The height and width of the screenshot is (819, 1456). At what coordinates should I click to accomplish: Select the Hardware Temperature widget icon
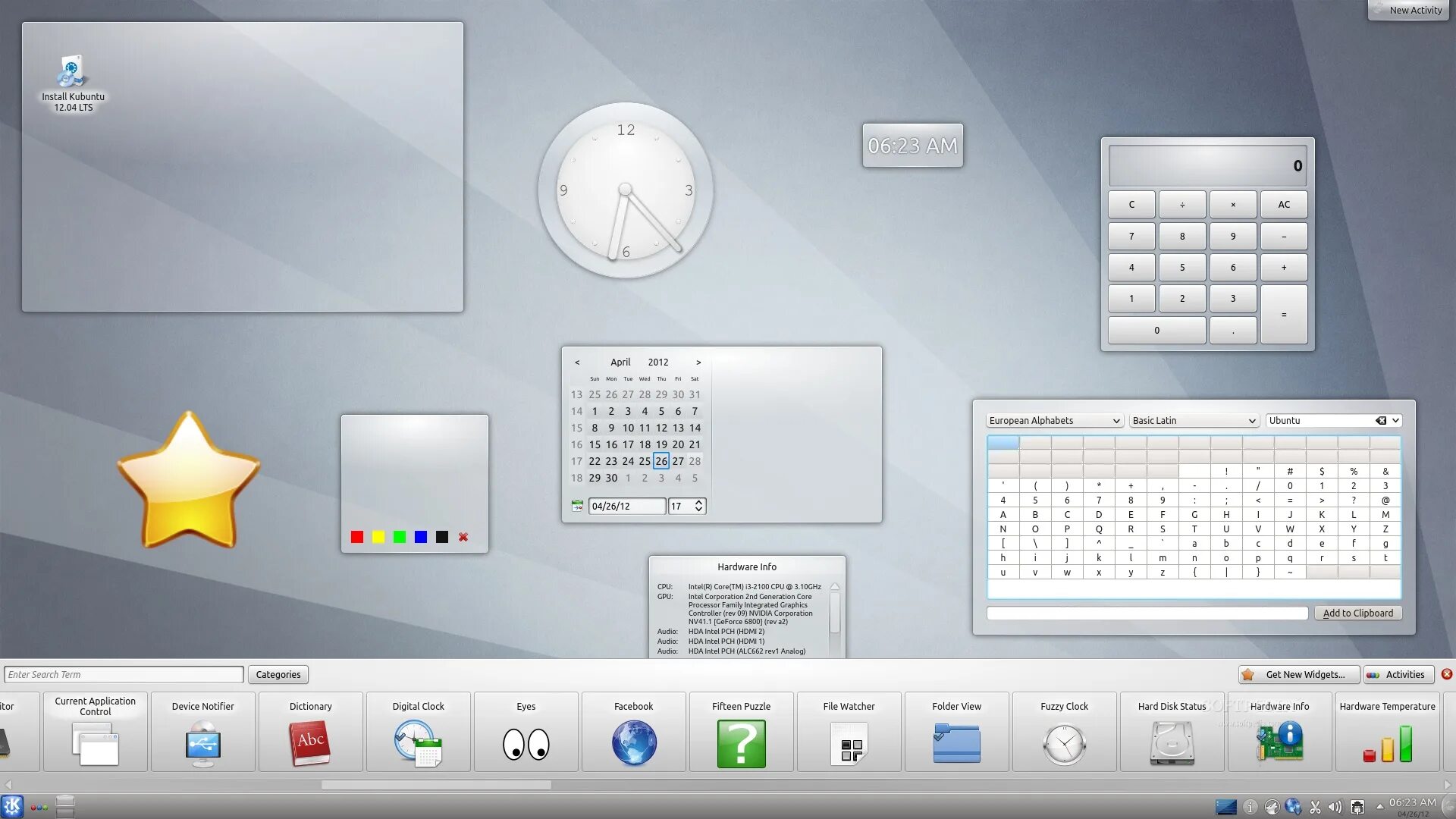pyautogui.click(x=1387, y=743)
